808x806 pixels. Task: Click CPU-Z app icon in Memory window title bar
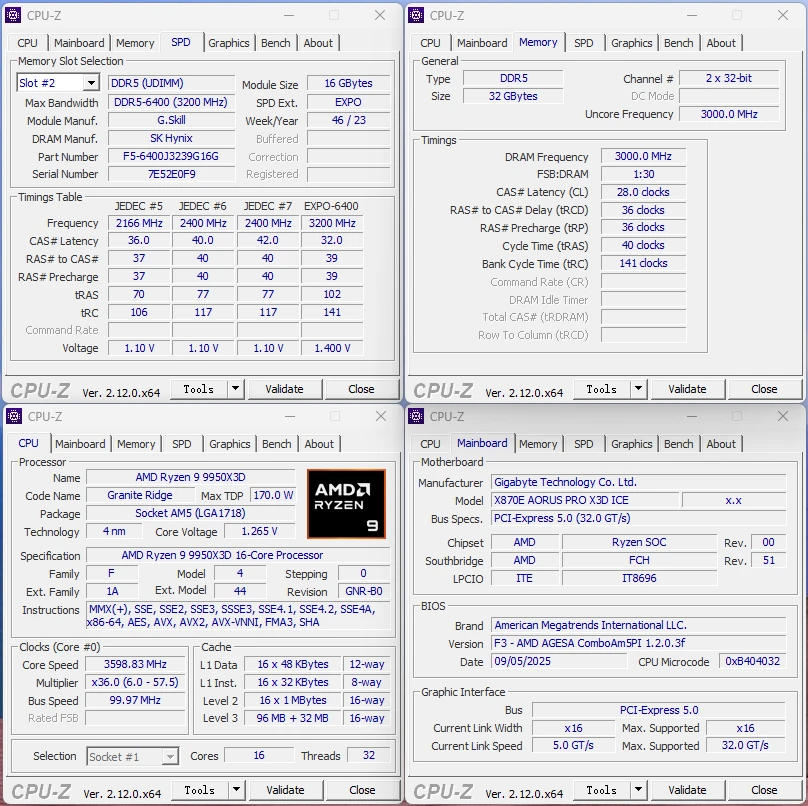[x=416, y=15]
